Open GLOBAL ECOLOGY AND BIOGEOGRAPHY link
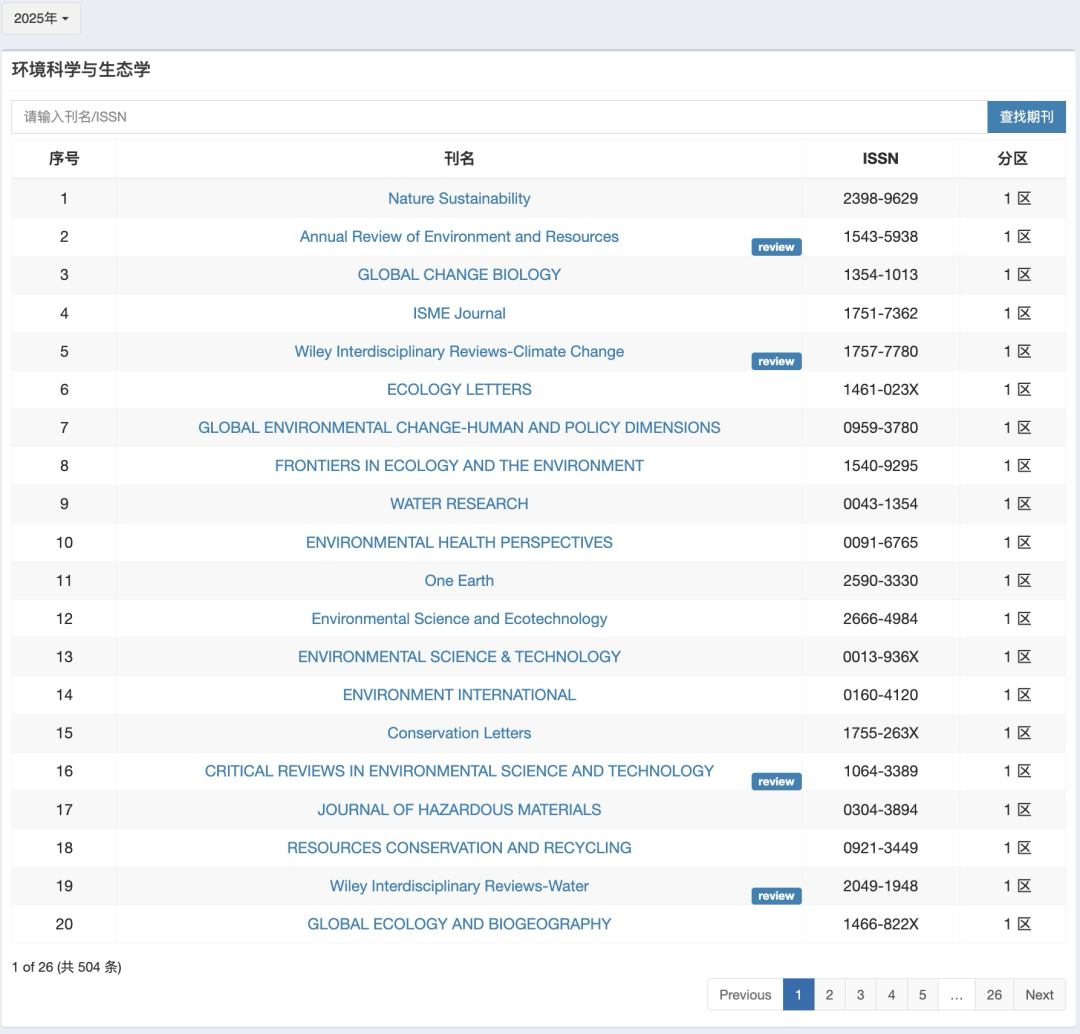The image size is (1080, 1034). [x=459, y=924]
